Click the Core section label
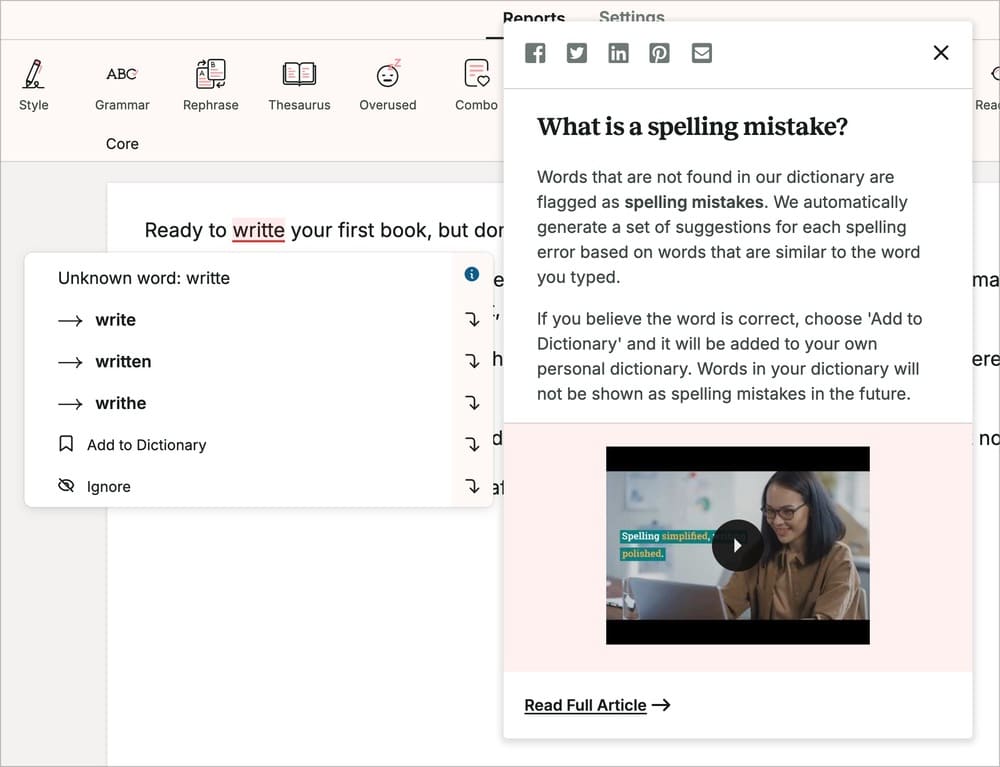This screenshot has width=1000, height=767. [122, 144]
